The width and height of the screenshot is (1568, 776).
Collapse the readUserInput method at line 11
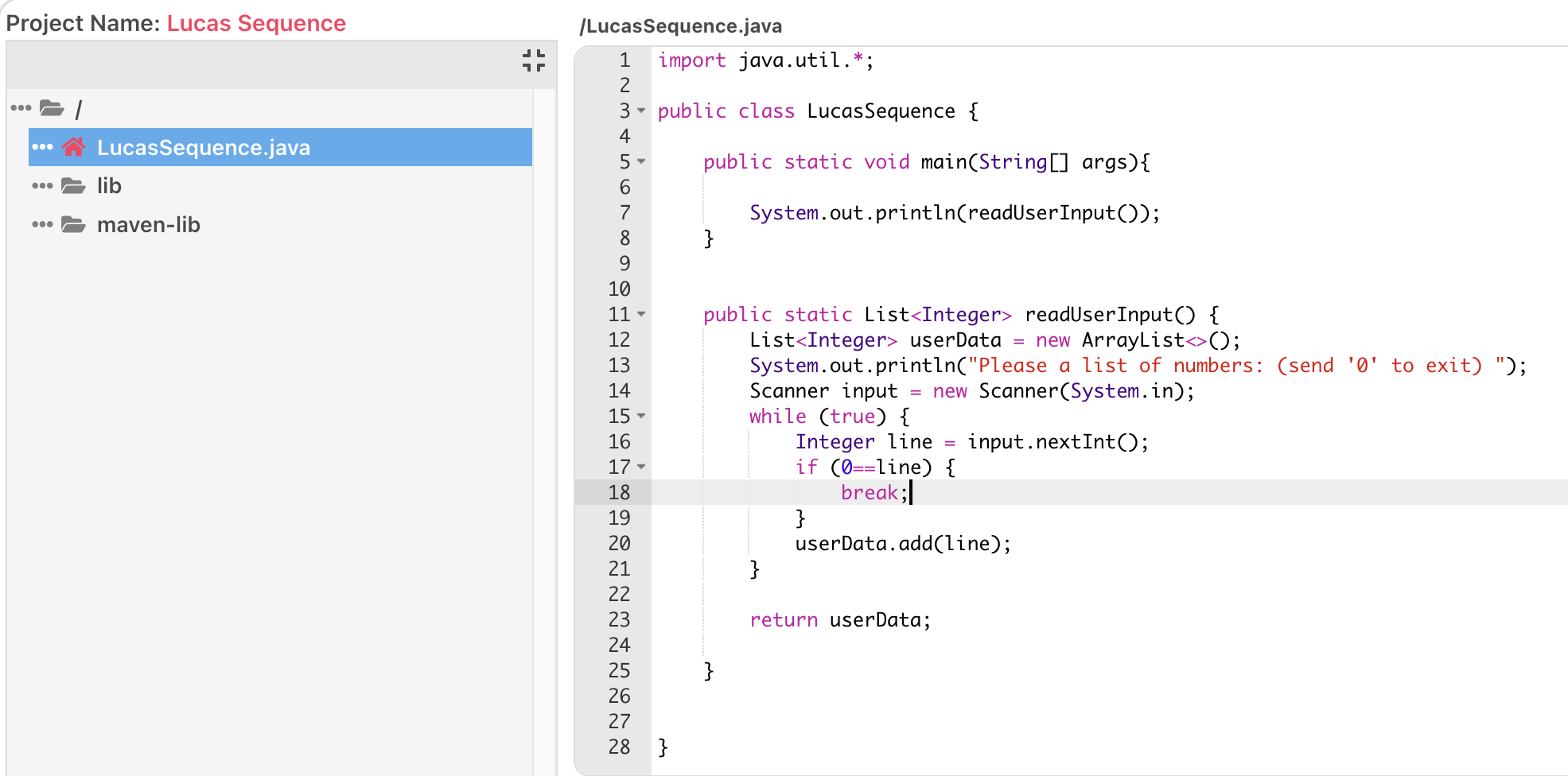click(x=641, y=315)
